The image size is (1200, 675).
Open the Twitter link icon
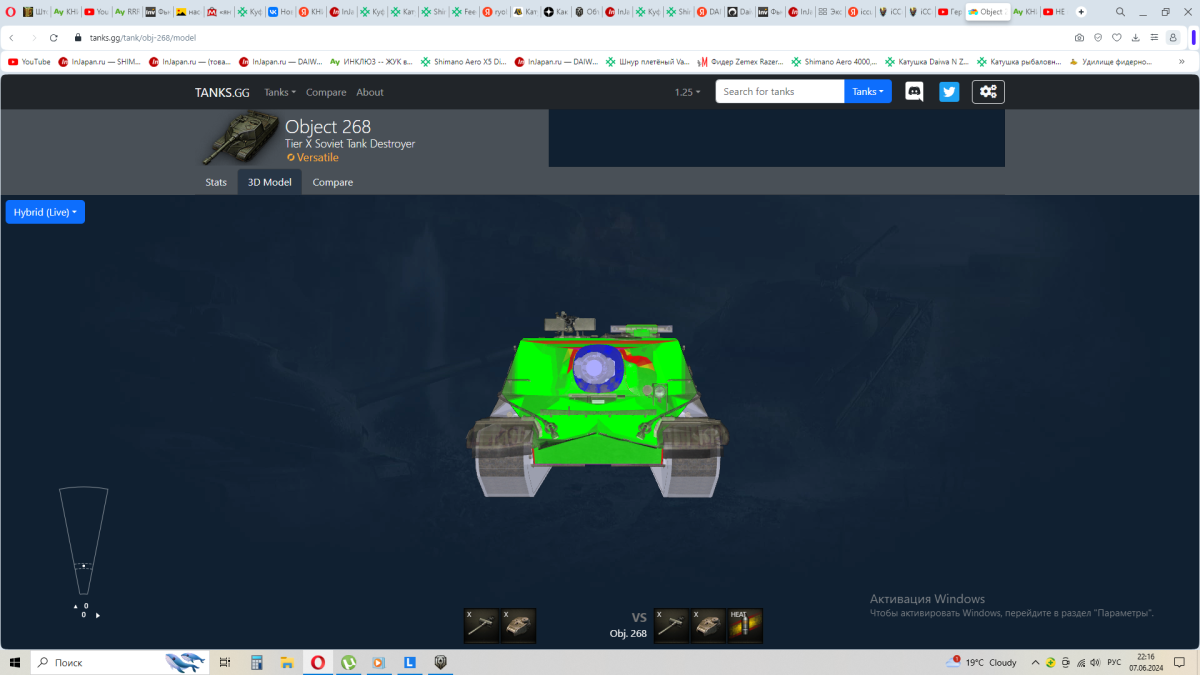coord(949,92)
